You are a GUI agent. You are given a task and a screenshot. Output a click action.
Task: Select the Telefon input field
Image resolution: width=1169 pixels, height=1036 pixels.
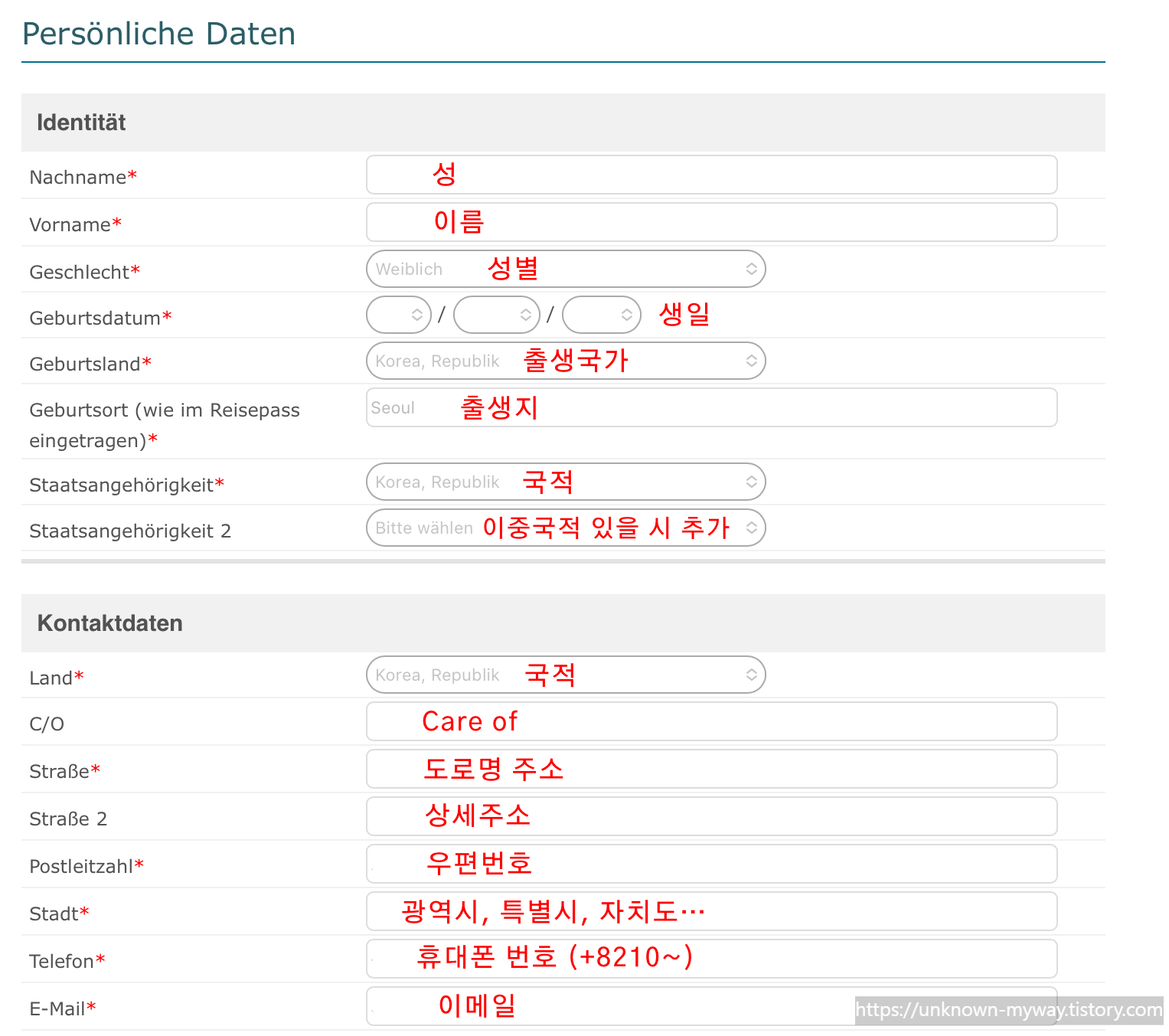(712, 959)
